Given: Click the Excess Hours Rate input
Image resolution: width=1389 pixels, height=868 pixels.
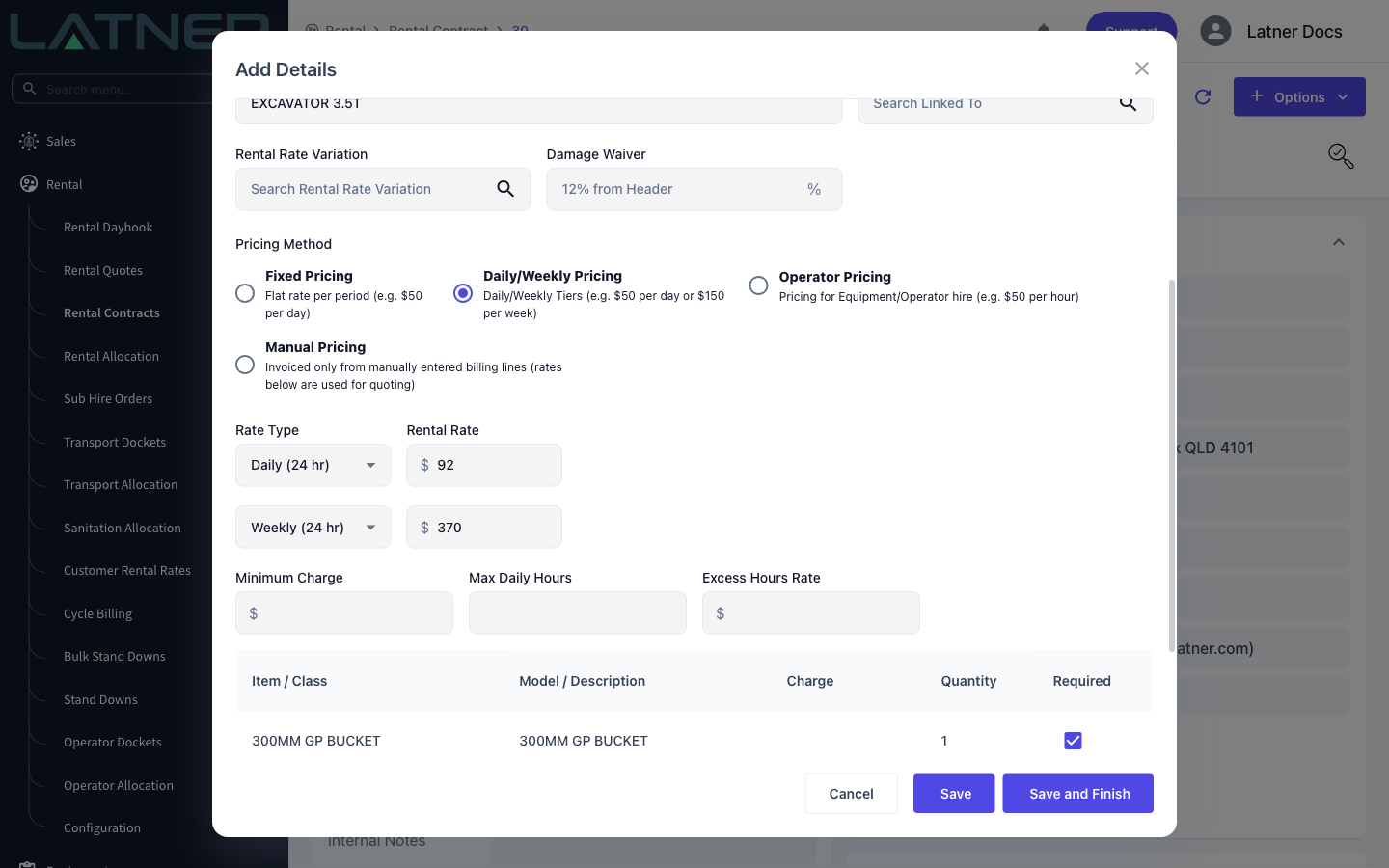Looking at the screenshot, I should pos(811,613).
